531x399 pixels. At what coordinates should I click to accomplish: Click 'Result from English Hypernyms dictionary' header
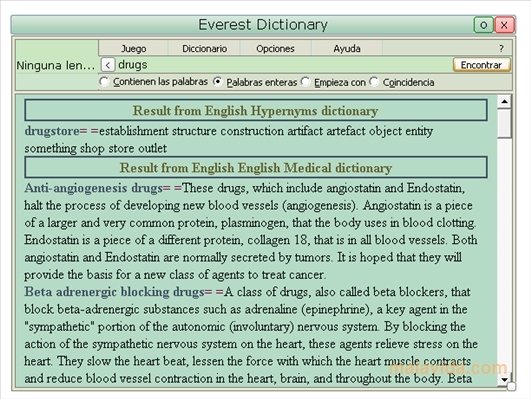(x=256, y=110)
